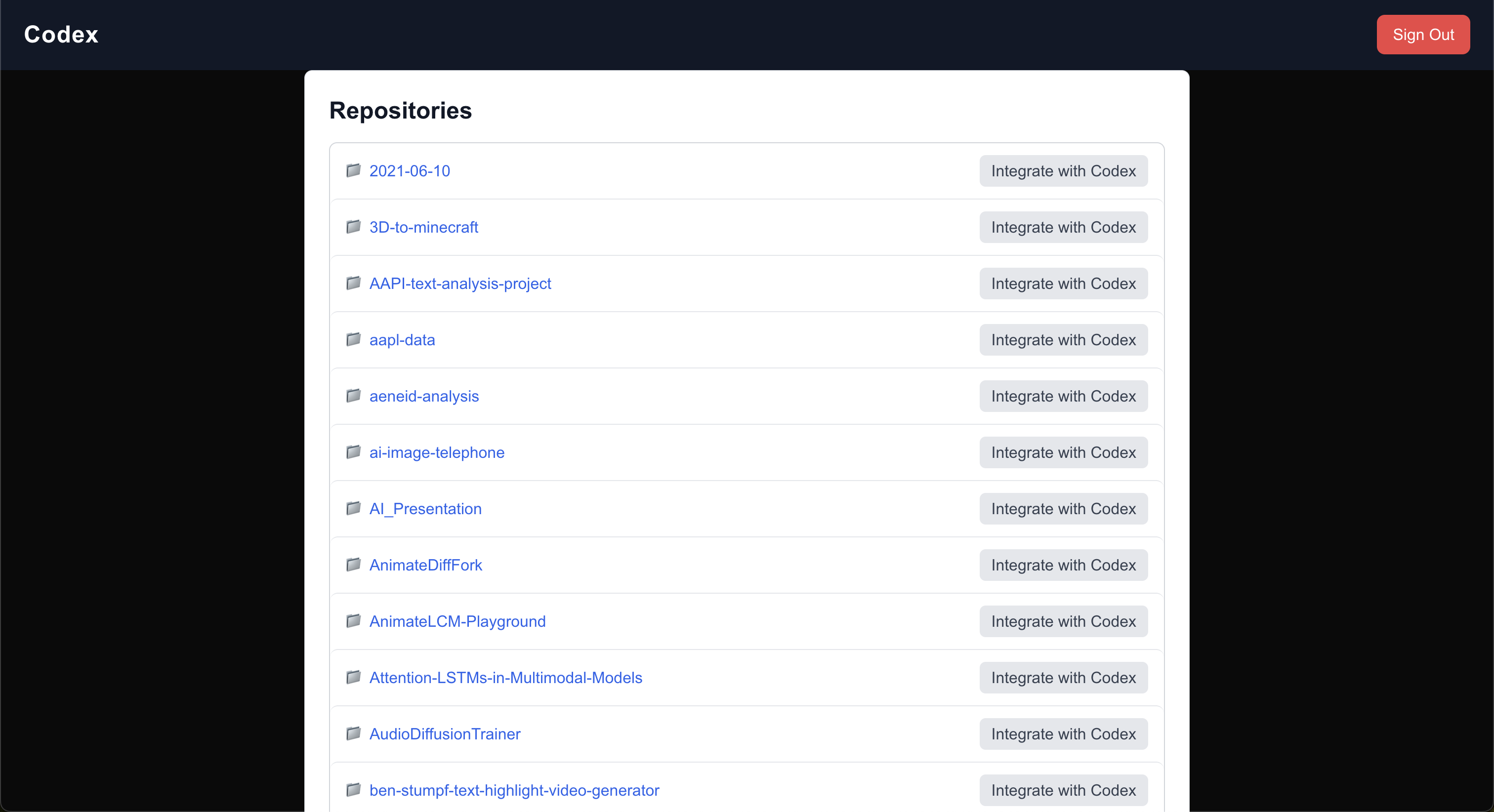
Task: Click folder icon beside AI_Presentation
Action: (x=353, y=508)
